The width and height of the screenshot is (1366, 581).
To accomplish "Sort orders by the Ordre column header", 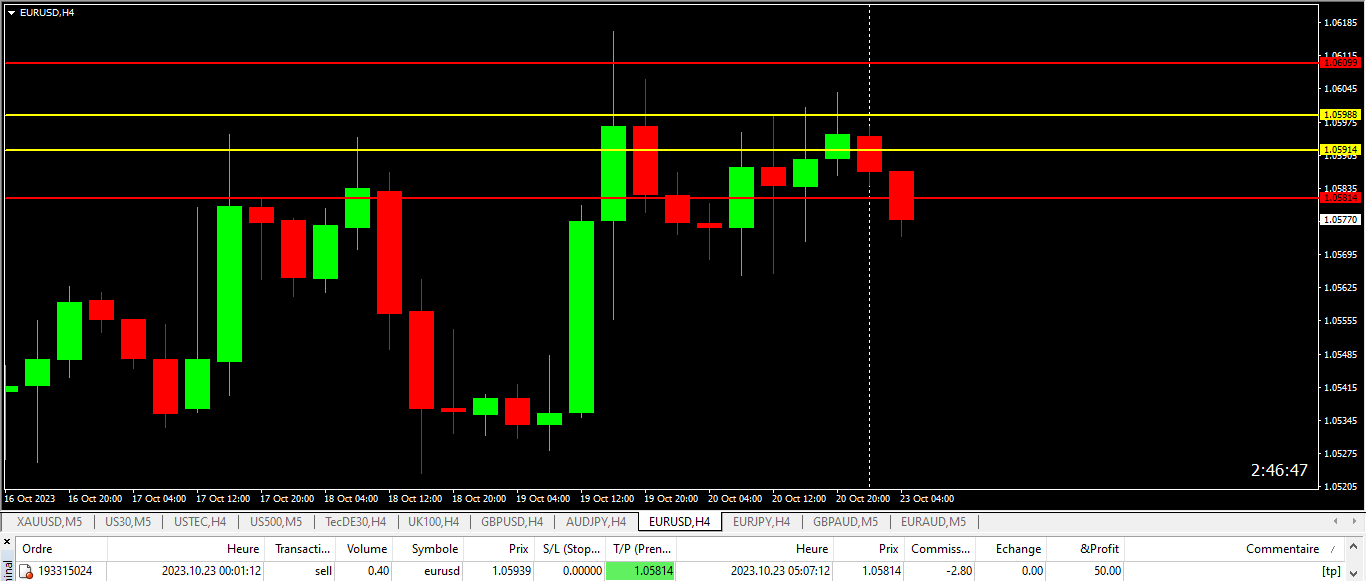I will tap(37, 548).
